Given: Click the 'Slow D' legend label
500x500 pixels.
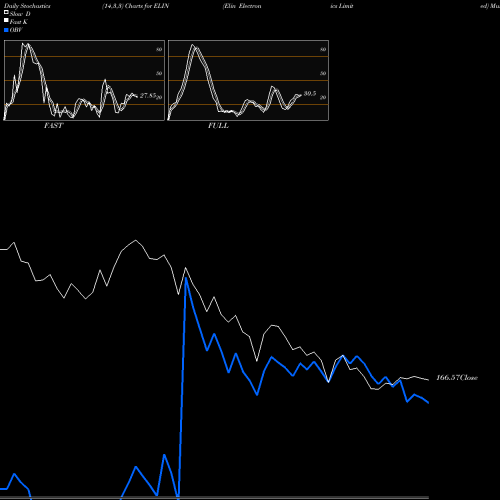Looking at the screenshot, I should coord(20,14).
